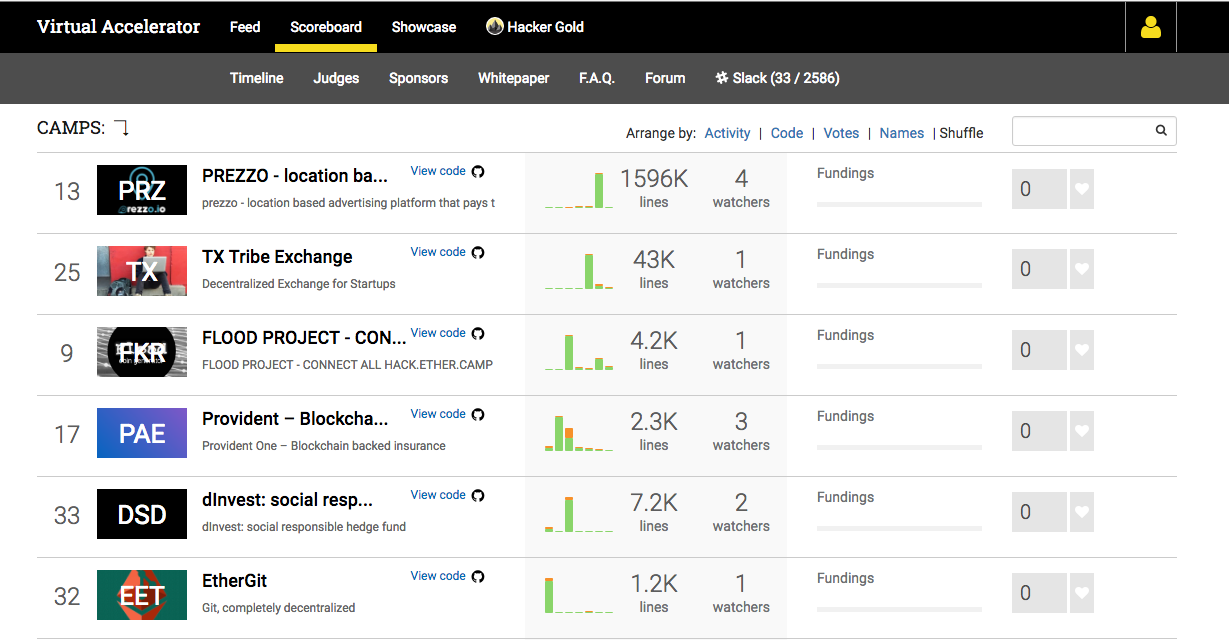This screenshot has height=640, width=1229.
Task: Open the TX project logo thumbnail
Action: point(142,271)
